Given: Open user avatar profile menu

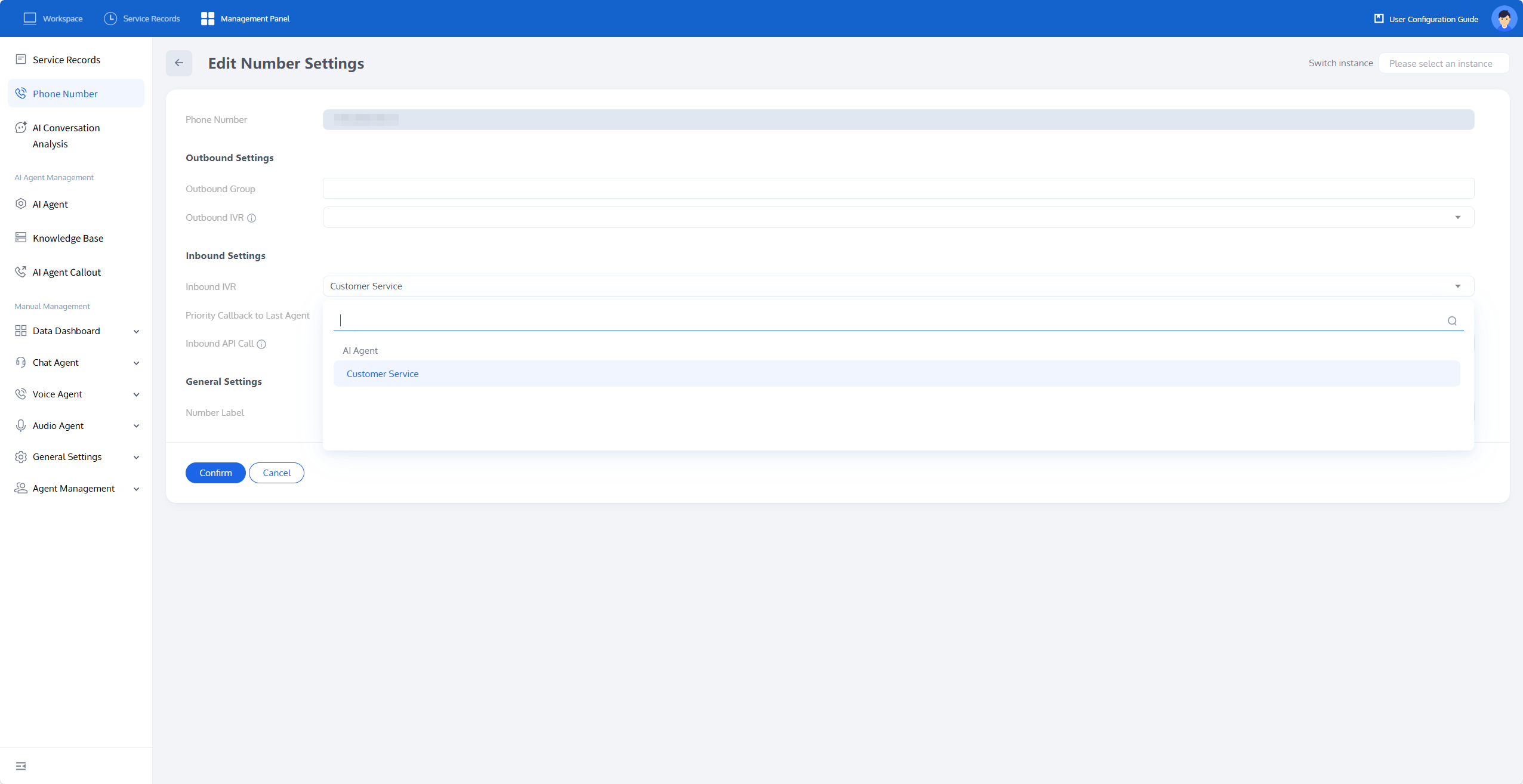Looking at the screenshot, I should [x=1504, y=18].
